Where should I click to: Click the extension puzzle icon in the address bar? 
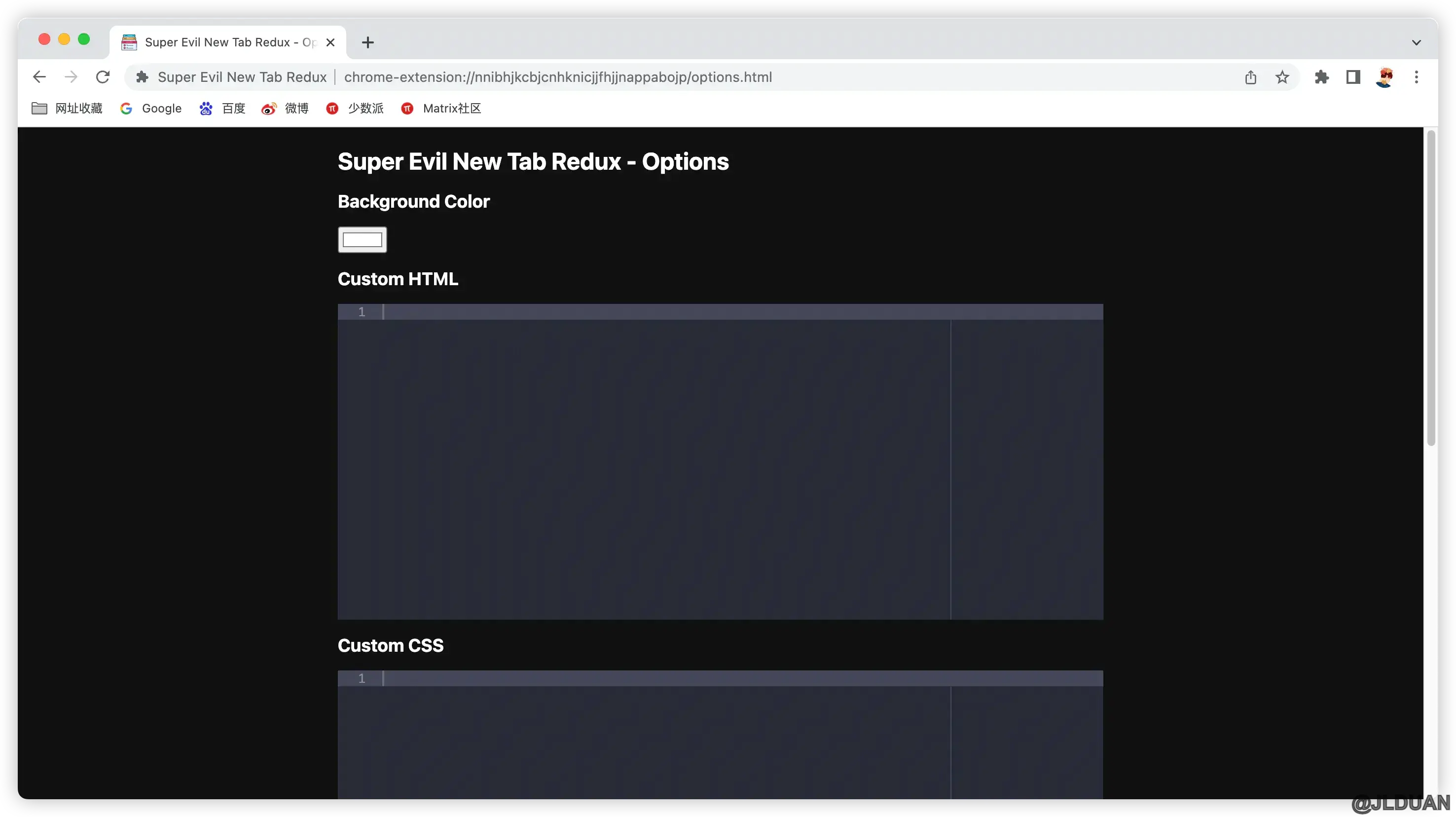143,77
